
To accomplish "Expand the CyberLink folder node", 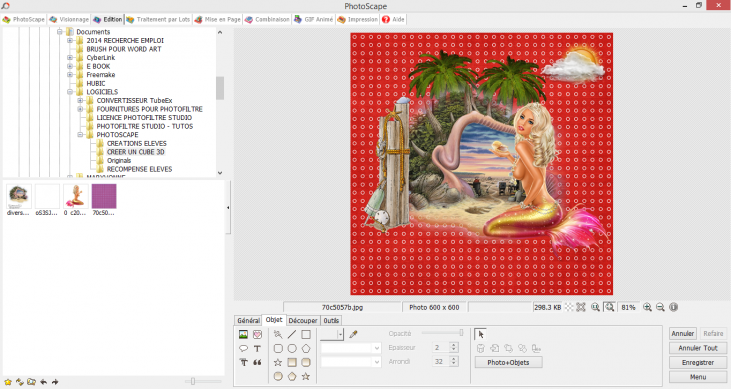I will tap(70, 58).
